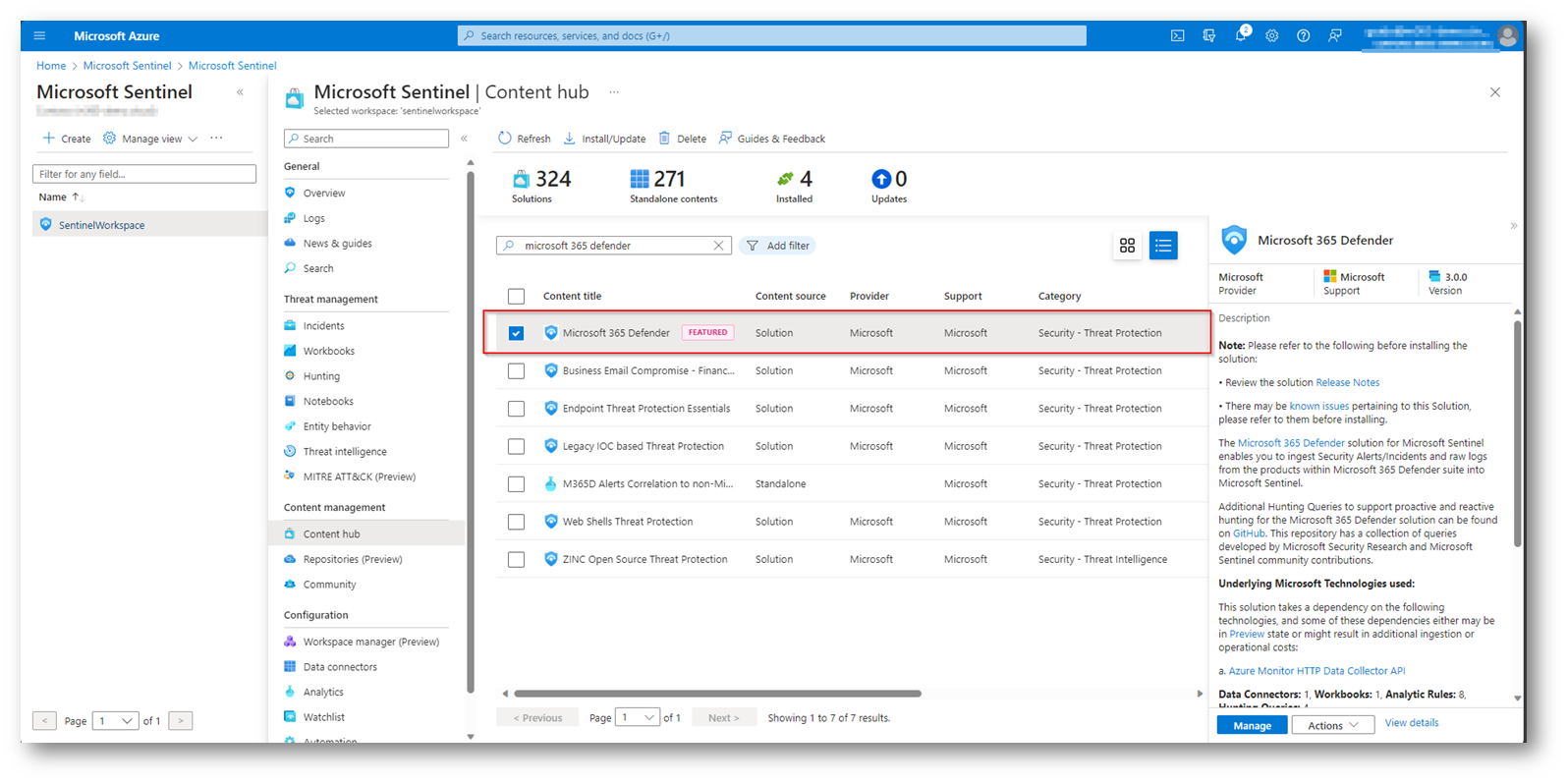
Task: Uncheck the Microsoft 365 Defender checkbox
Action: (516, 333)
